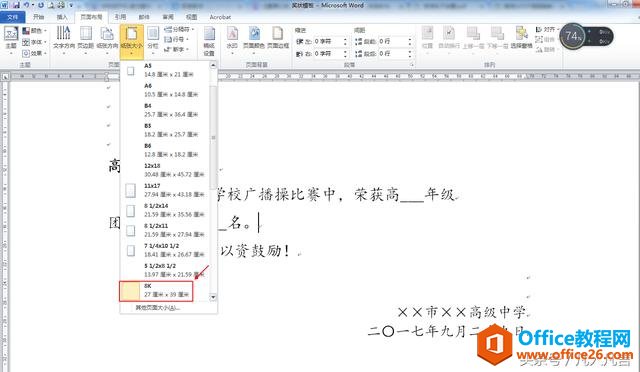Click the spacing after stepper arrows
The height and width of the screenshot is (372, 640).
[410, 53]
